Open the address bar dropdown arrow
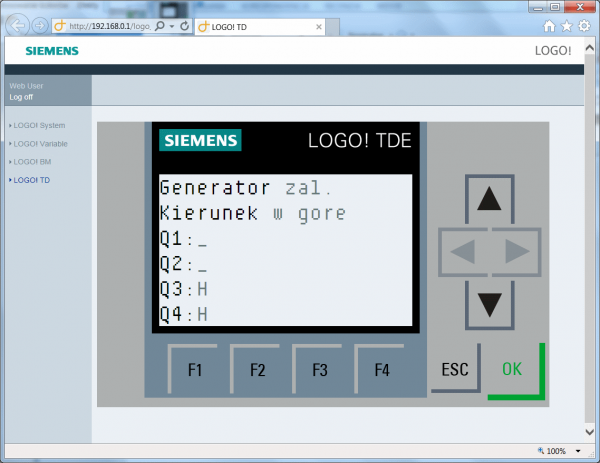 click(x=172, y=26)
